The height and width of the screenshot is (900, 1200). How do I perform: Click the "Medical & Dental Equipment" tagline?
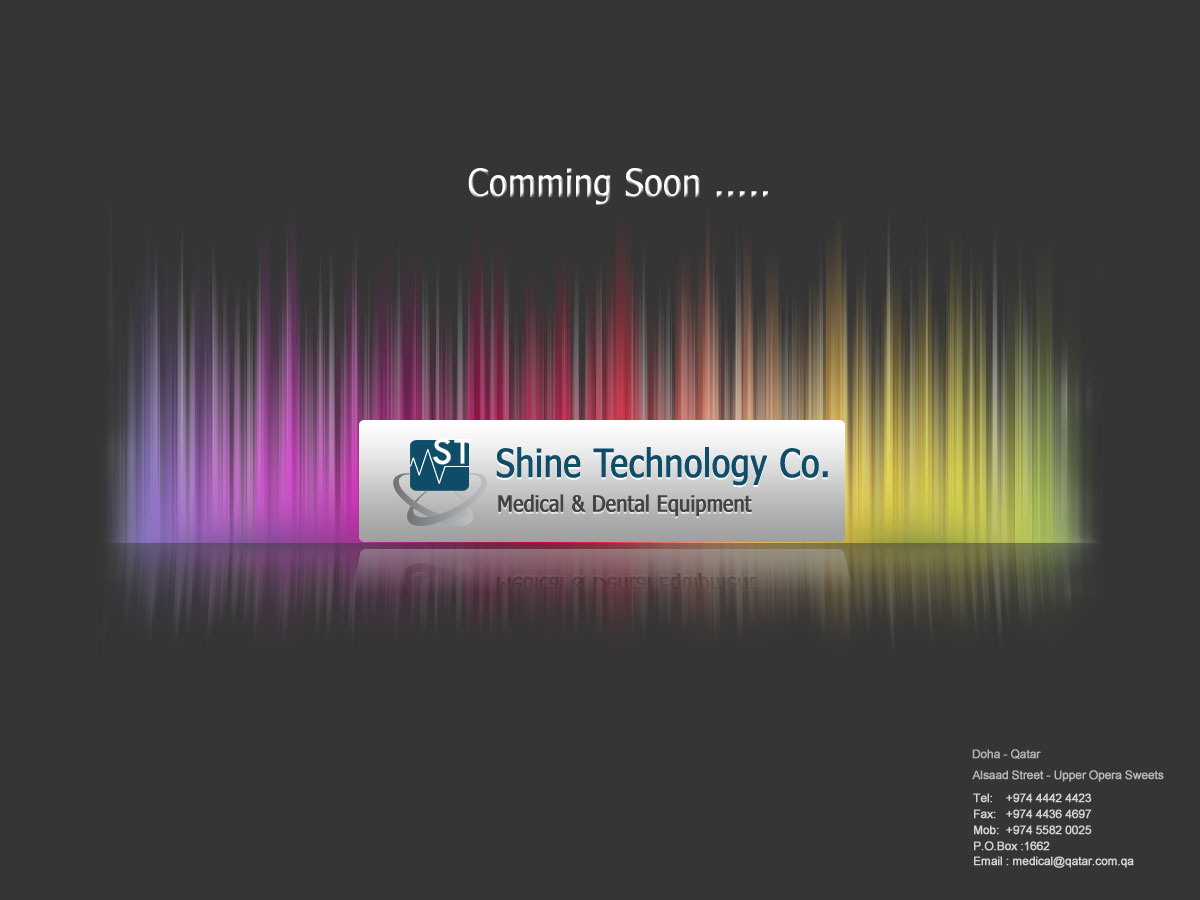624,505
